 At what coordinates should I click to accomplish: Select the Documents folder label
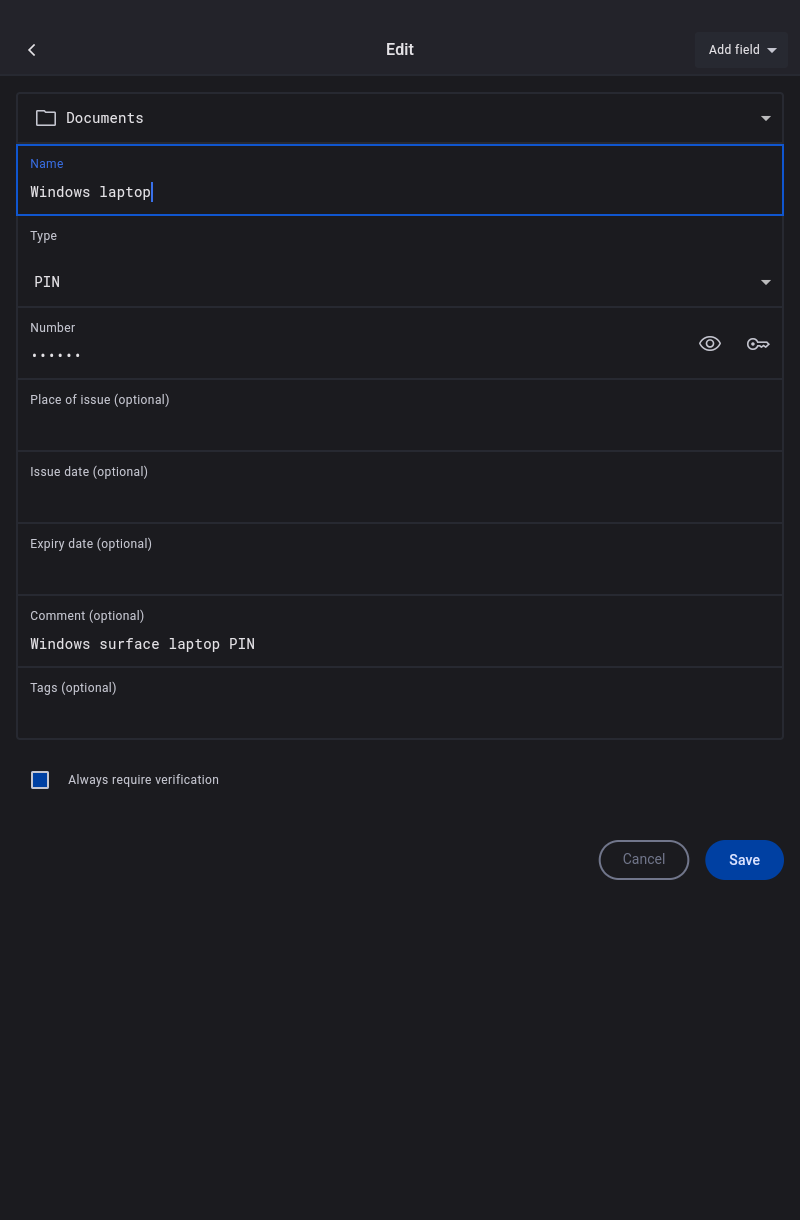(105, 118)
